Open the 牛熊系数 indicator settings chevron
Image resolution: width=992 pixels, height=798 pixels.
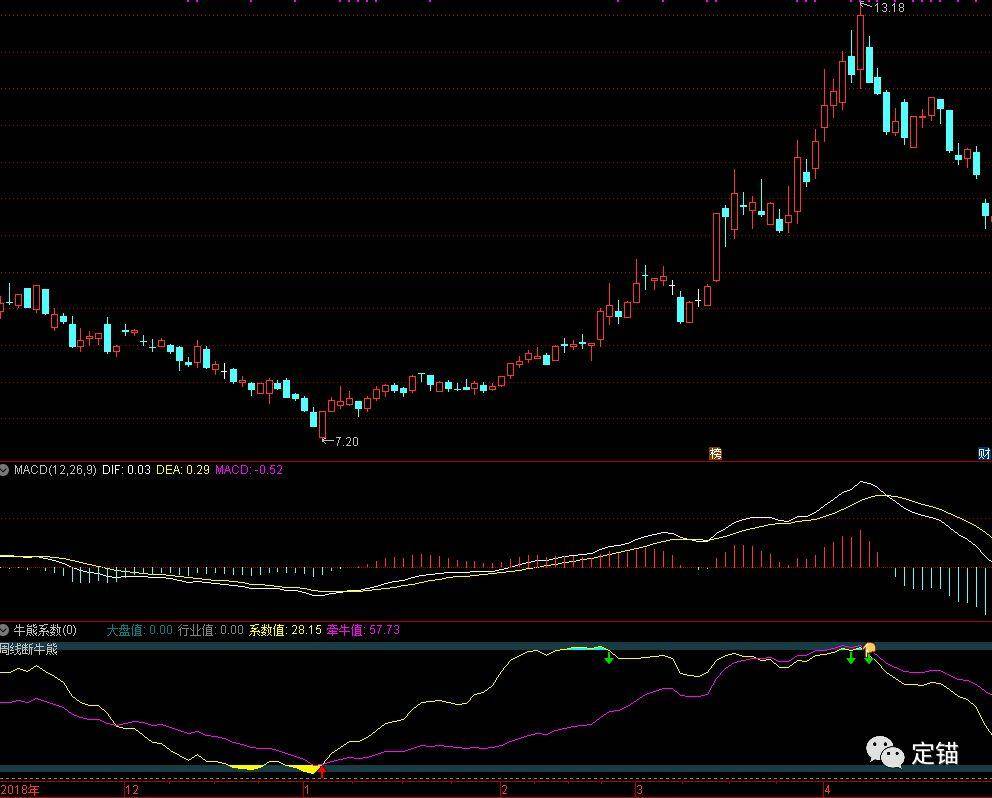click(4, 630)
